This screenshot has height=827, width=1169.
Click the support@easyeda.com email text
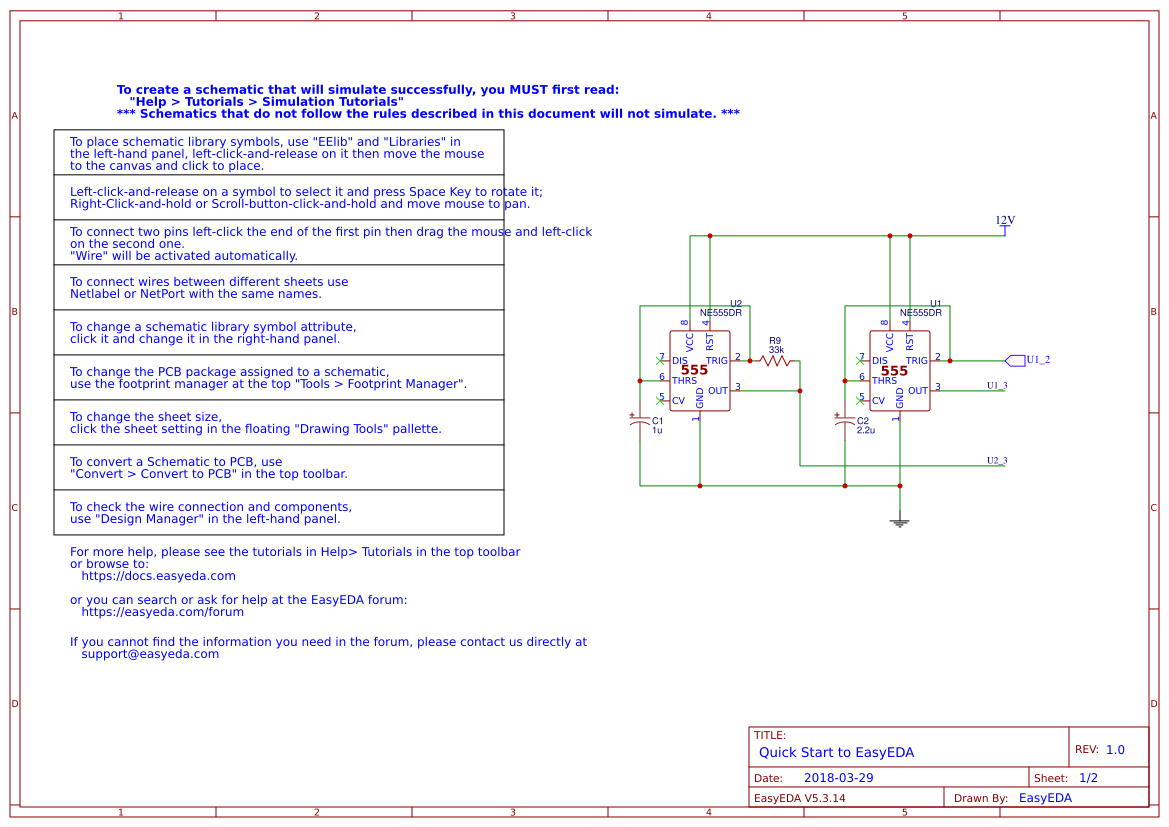click(x=150, y=654)
